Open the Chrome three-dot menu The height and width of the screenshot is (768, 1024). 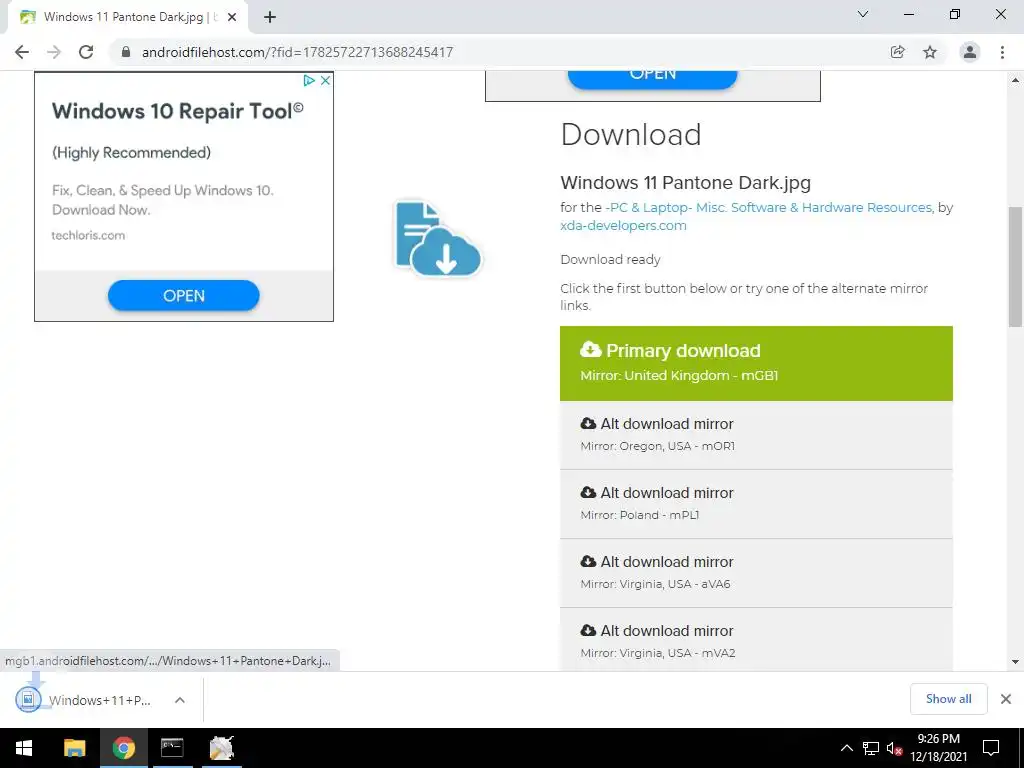pyautogui.click(x=1002, y=52)
